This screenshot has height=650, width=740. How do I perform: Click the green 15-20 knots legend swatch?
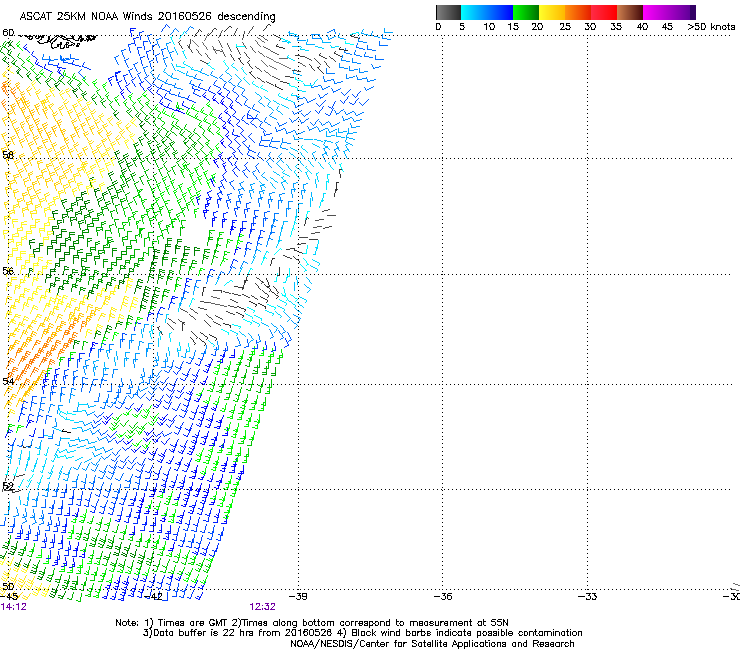point(526,12)
